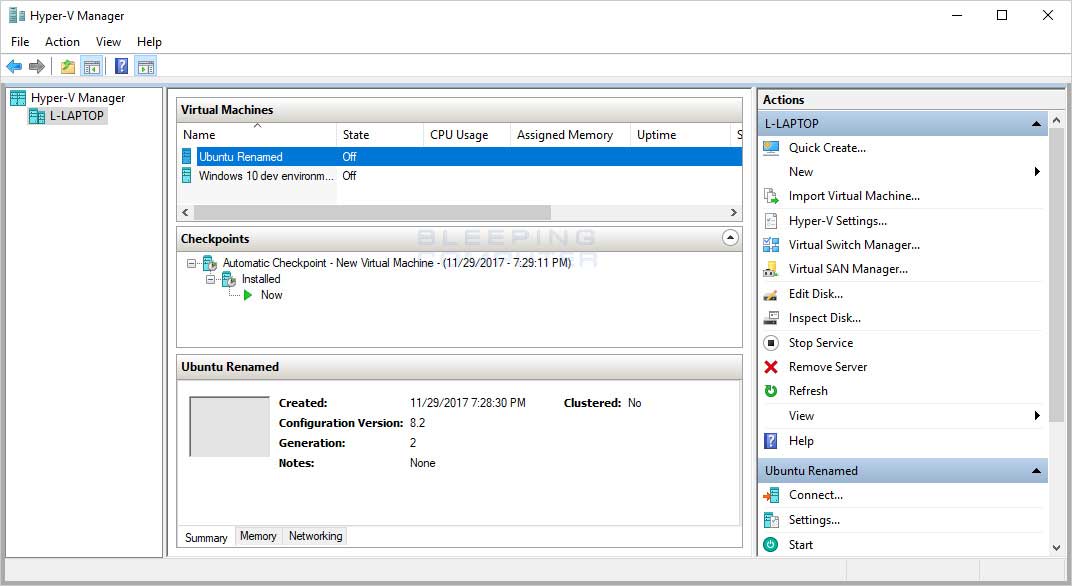Sort by the CPU Usage column header

[467, 135]
